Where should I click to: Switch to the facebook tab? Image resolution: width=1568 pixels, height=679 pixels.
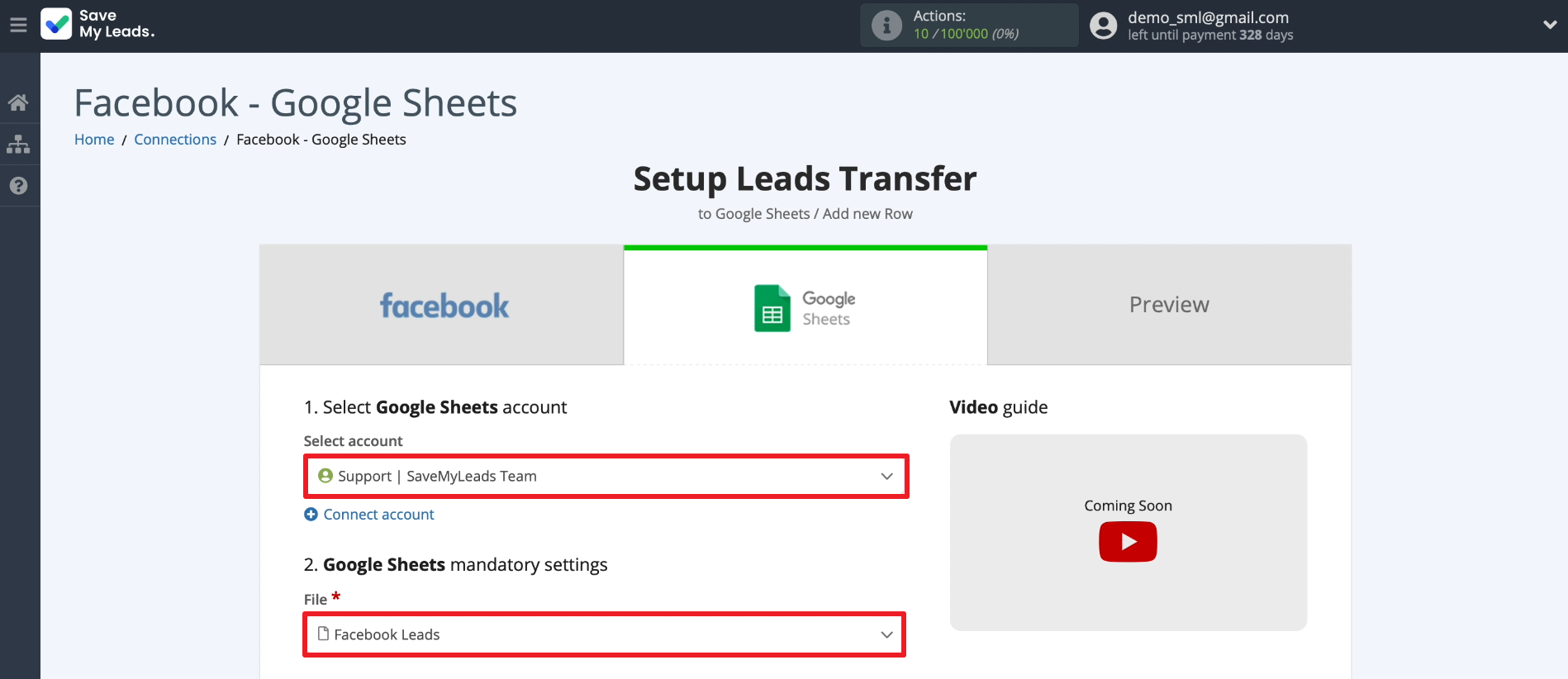coord(441,305)
